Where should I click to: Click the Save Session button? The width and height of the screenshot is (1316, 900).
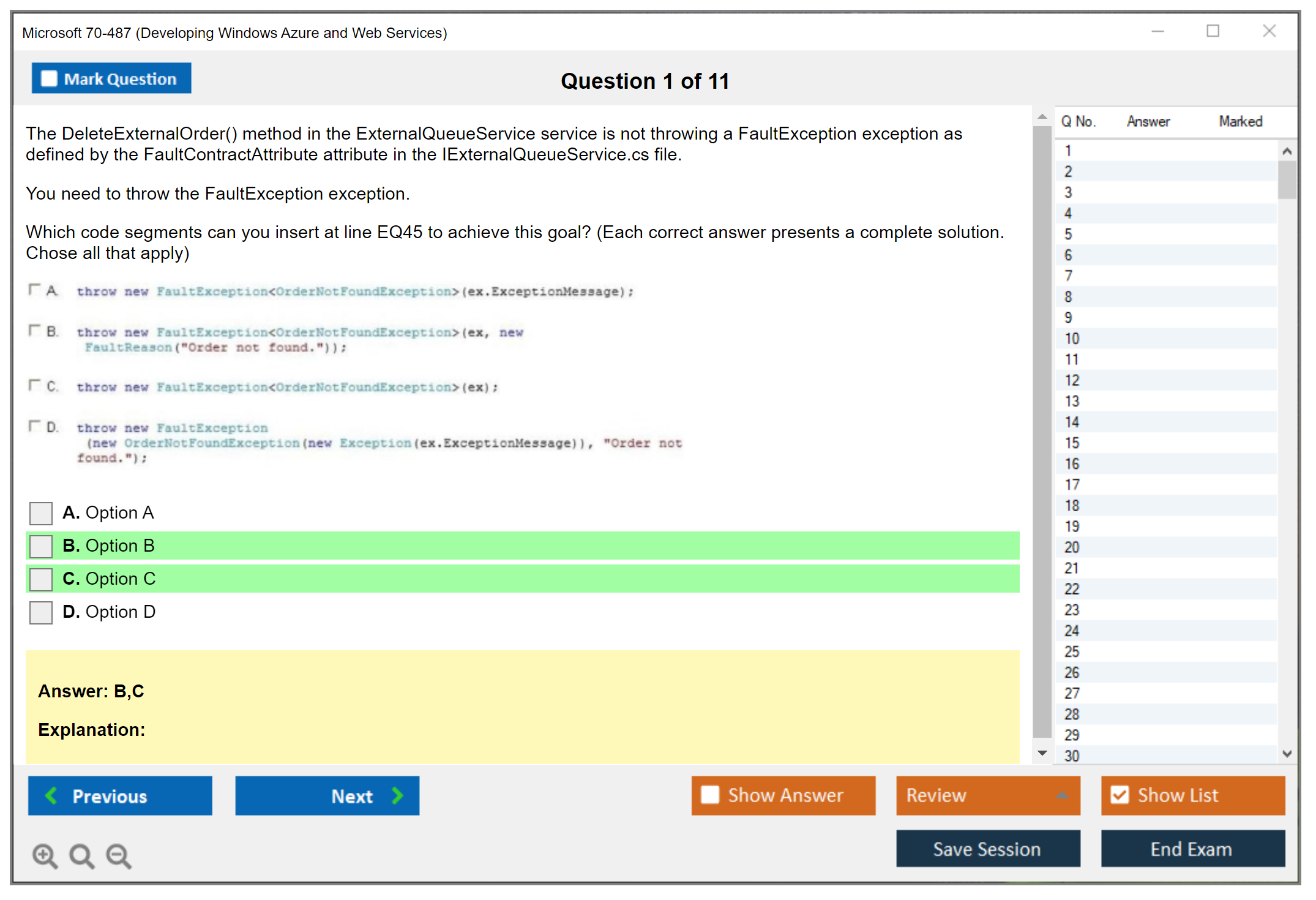(x=987, y=849)
